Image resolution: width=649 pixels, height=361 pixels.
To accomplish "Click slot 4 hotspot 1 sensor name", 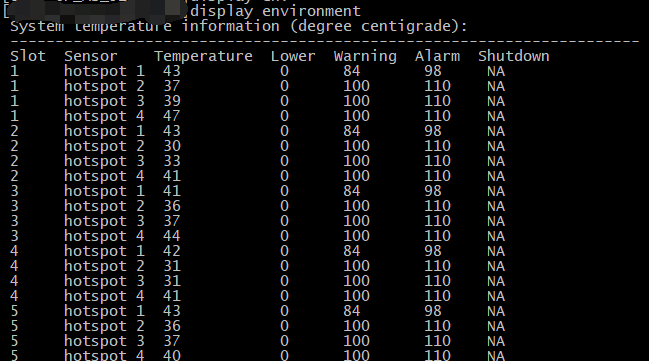I will pos(104,251).
